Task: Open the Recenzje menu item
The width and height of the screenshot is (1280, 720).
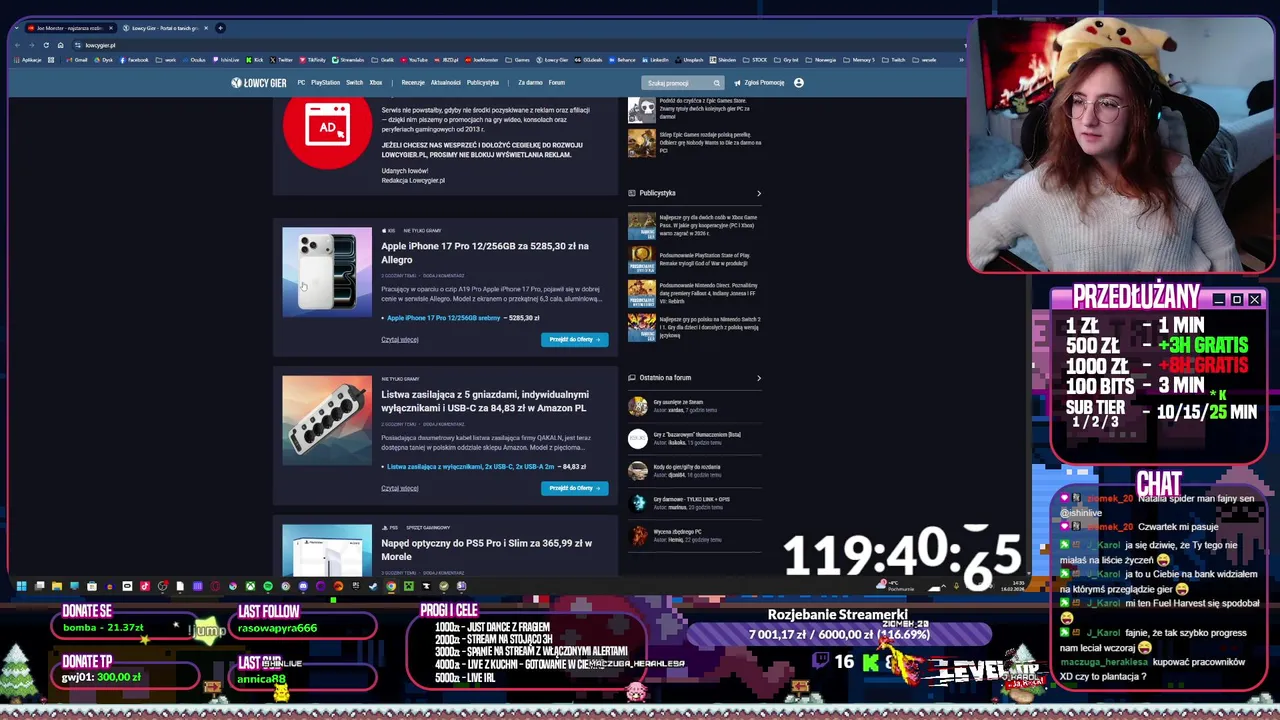Action: point(413,83)
